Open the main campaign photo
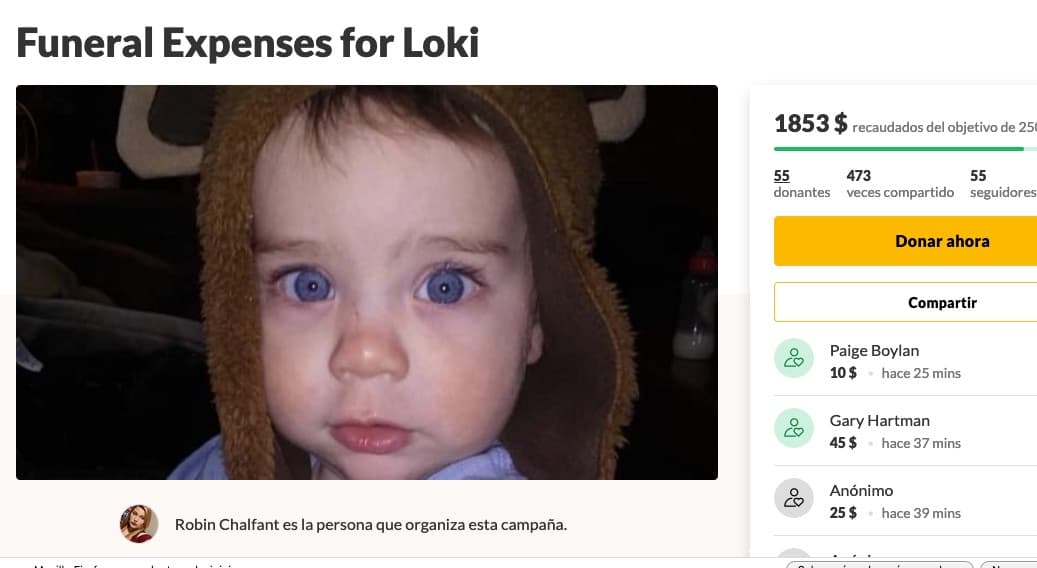 367,282
